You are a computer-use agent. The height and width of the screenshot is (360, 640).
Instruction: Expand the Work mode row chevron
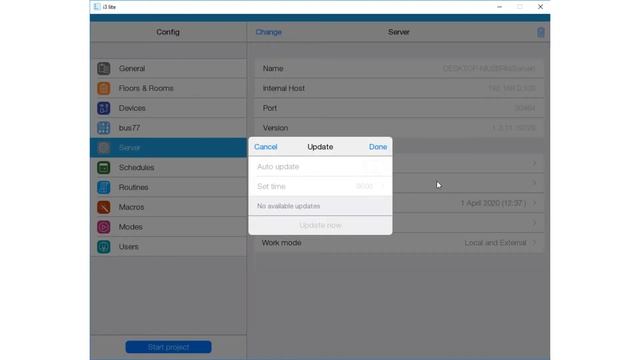(534, 243)
